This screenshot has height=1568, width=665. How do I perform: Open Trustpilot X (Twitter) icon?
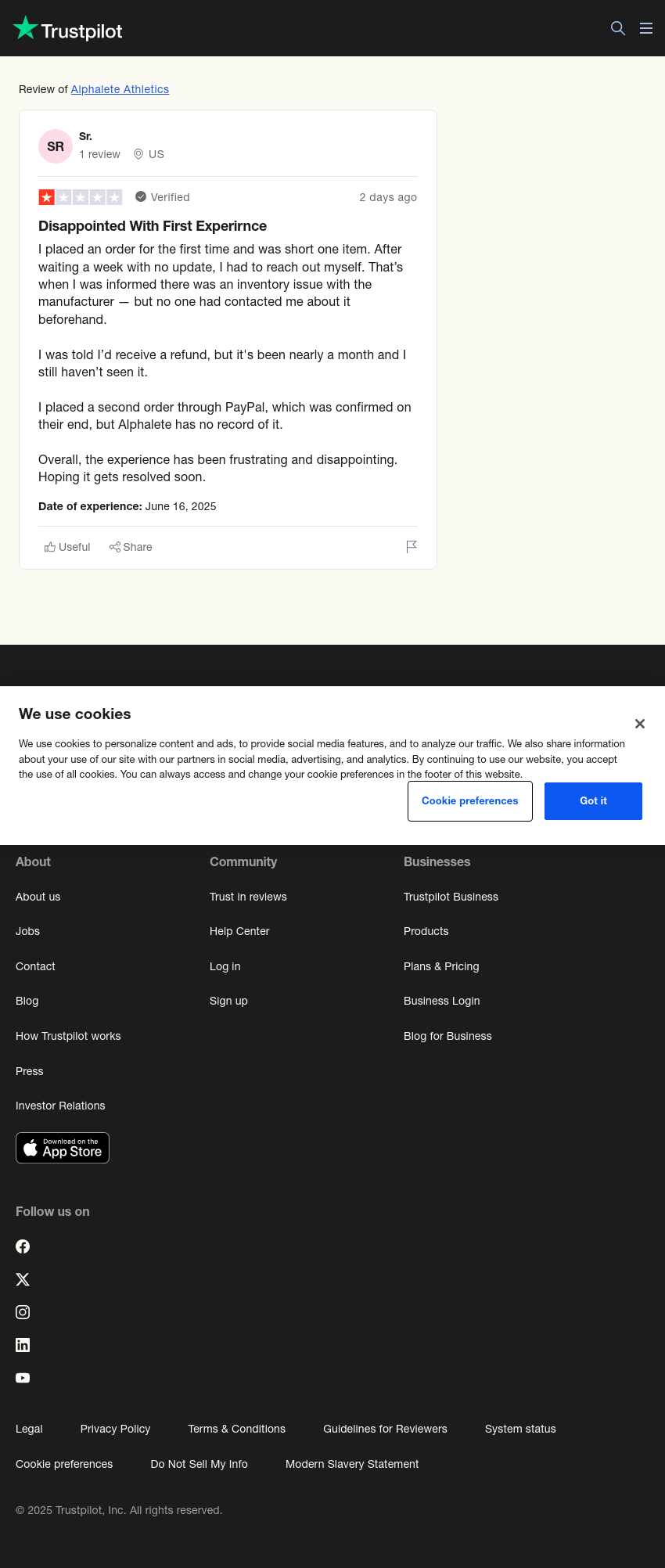click(23, 1279)
